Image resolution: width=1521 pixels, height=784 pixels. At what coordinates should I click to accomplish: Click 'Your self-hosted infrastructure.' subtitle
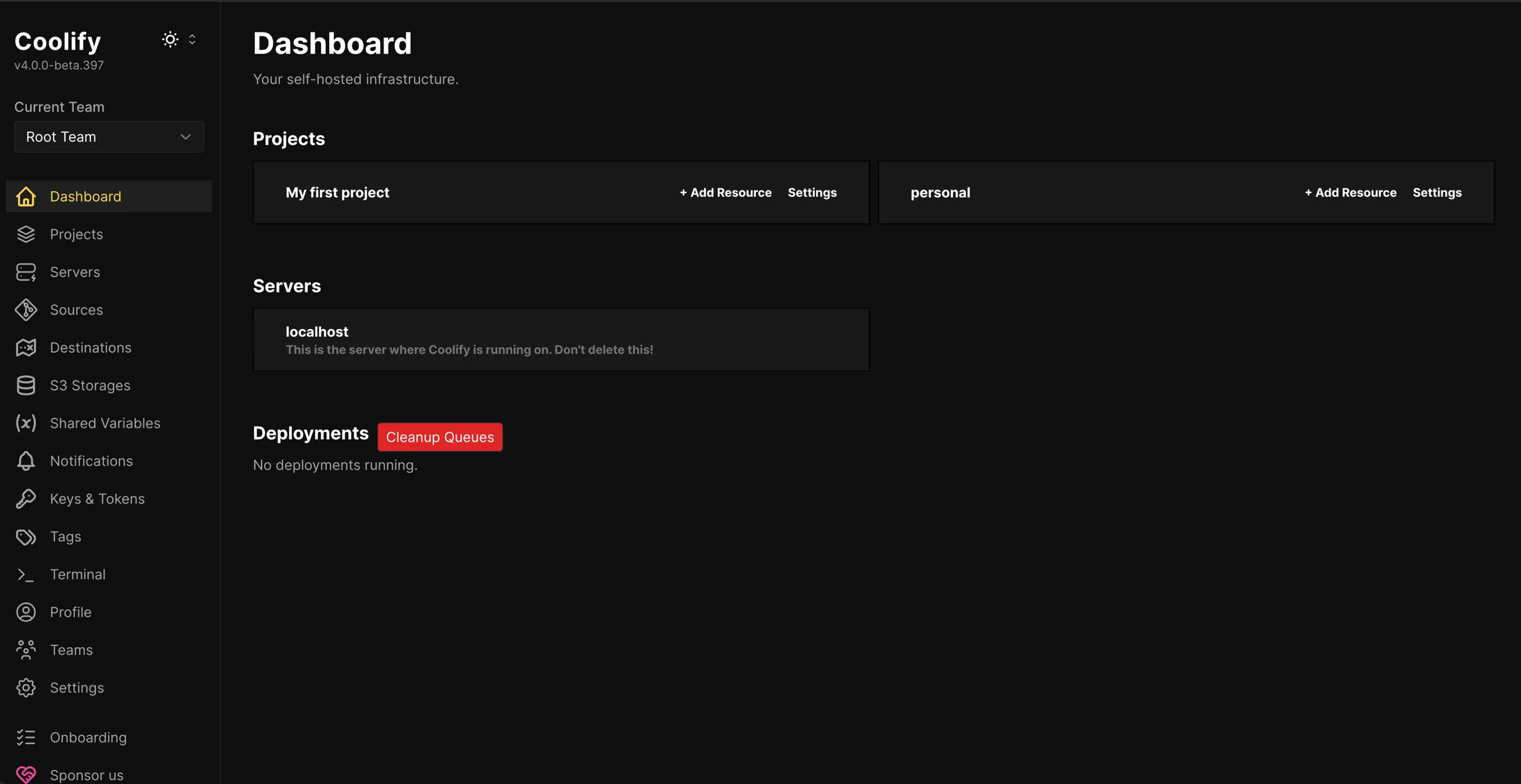pos(356,79)
